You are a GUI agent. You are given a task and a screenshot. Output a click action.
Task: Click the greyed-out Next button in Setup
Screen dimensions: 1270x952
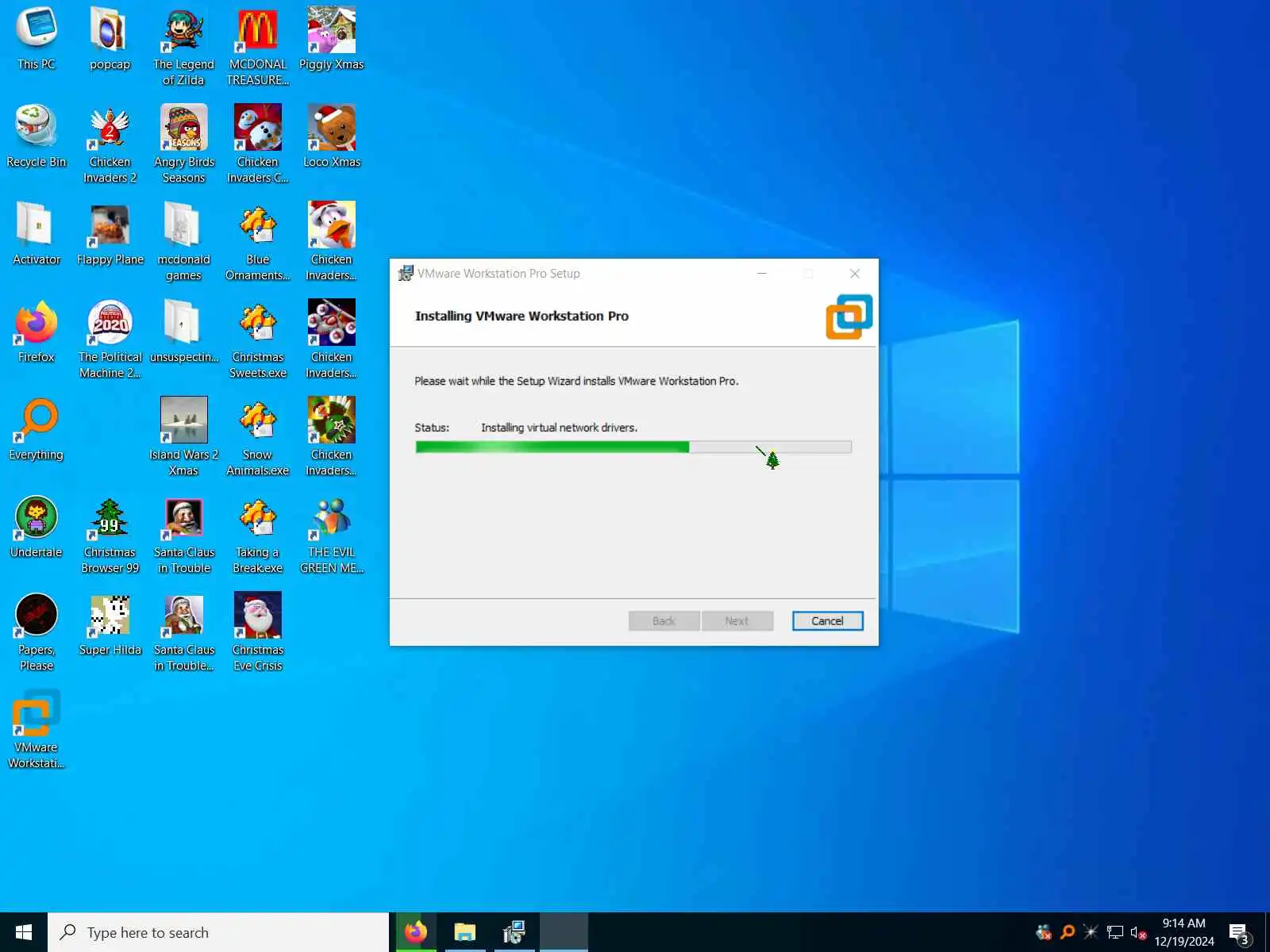[x=737, y=621]
